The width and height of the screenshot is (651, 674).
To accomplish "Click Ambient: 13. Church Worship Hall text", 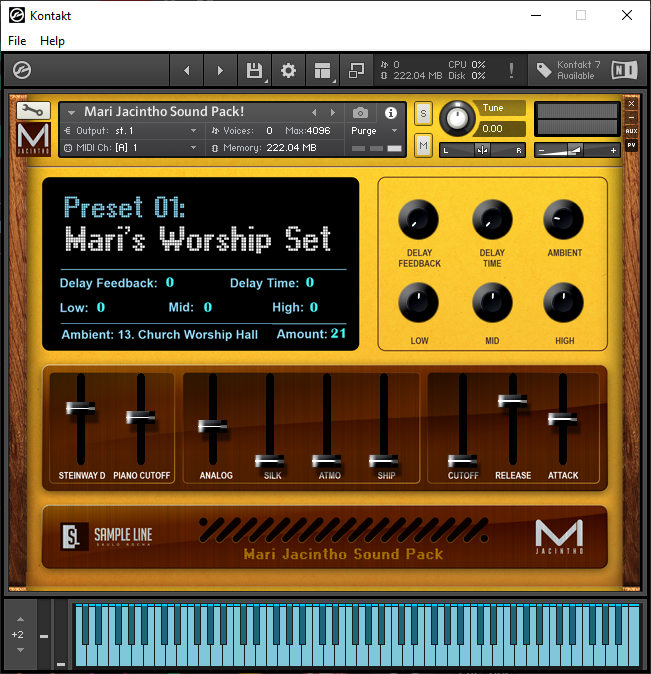I will [160, 334].
